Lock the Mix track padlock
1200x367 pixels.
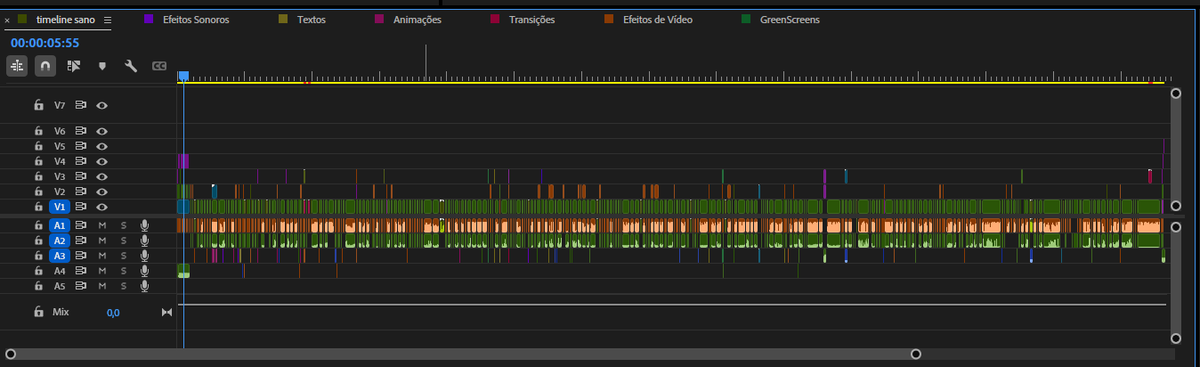[38, 312]
